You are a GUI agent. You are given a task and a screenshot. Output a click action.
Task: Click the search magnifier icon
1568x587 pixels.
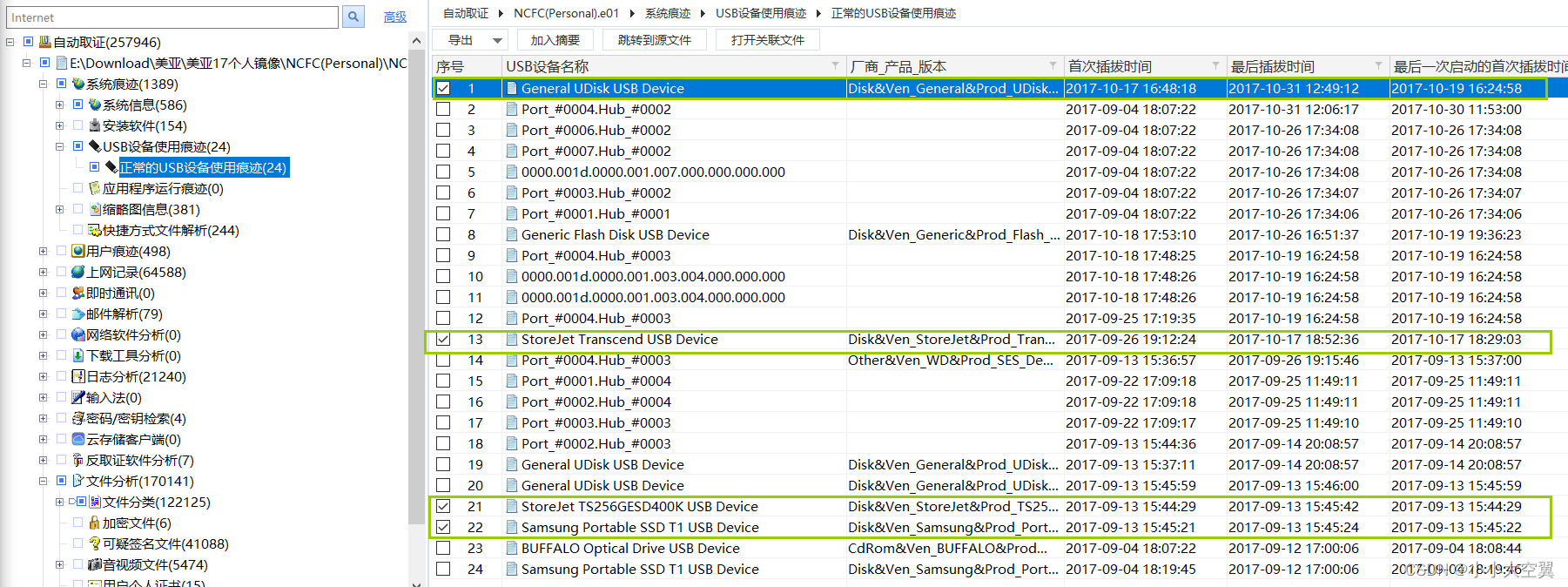point(353,17)
